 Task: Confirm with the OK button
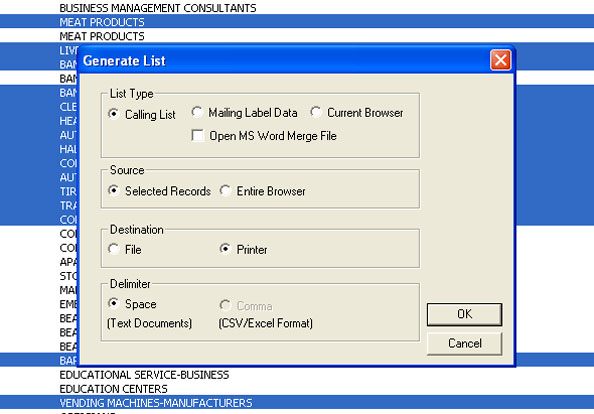click(464, 314)
